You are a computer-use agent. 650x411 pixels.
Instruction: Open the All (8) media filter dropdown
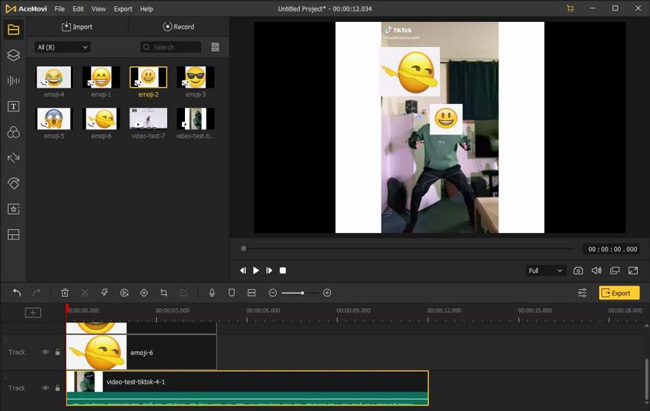[x=62, y=47]
